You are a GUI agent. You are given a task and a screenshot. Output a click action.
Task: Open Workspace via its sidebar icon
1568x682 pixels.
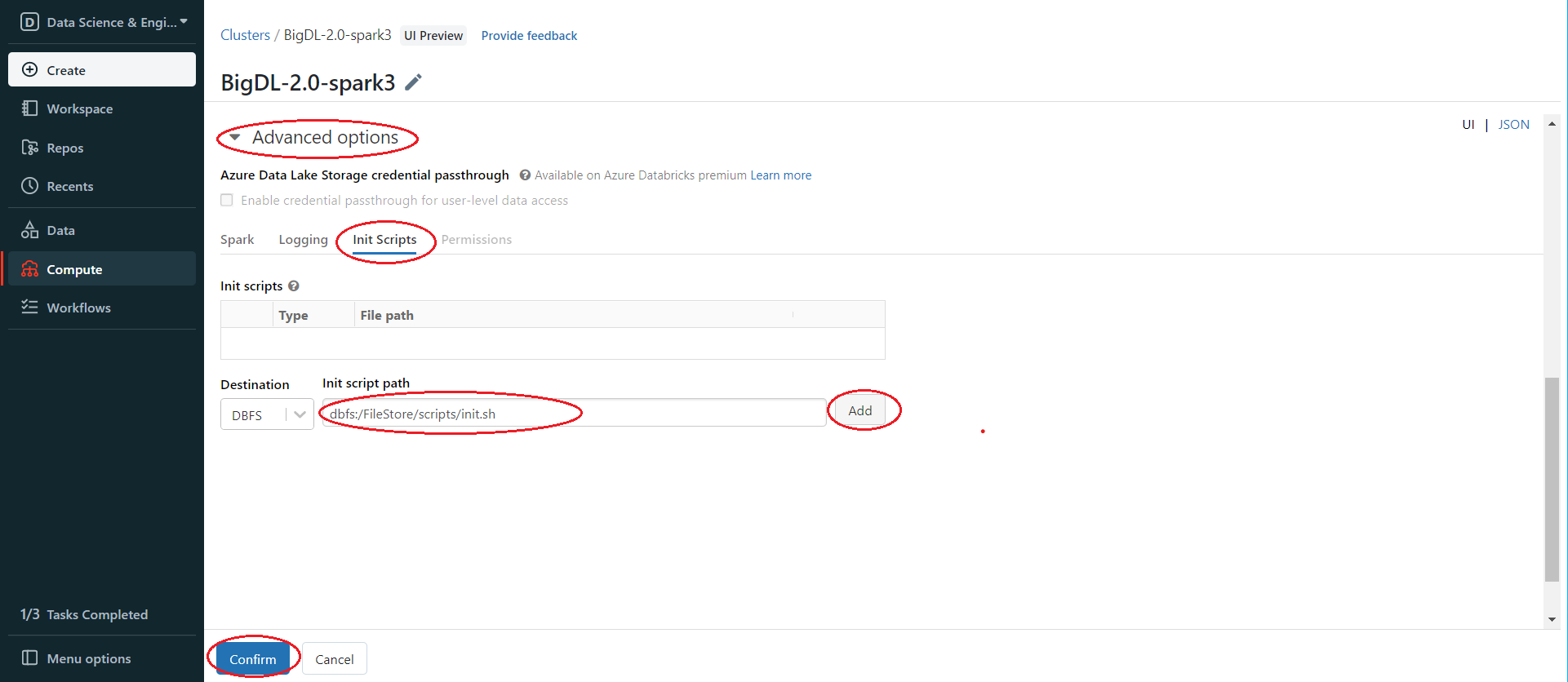pos(29,108)
